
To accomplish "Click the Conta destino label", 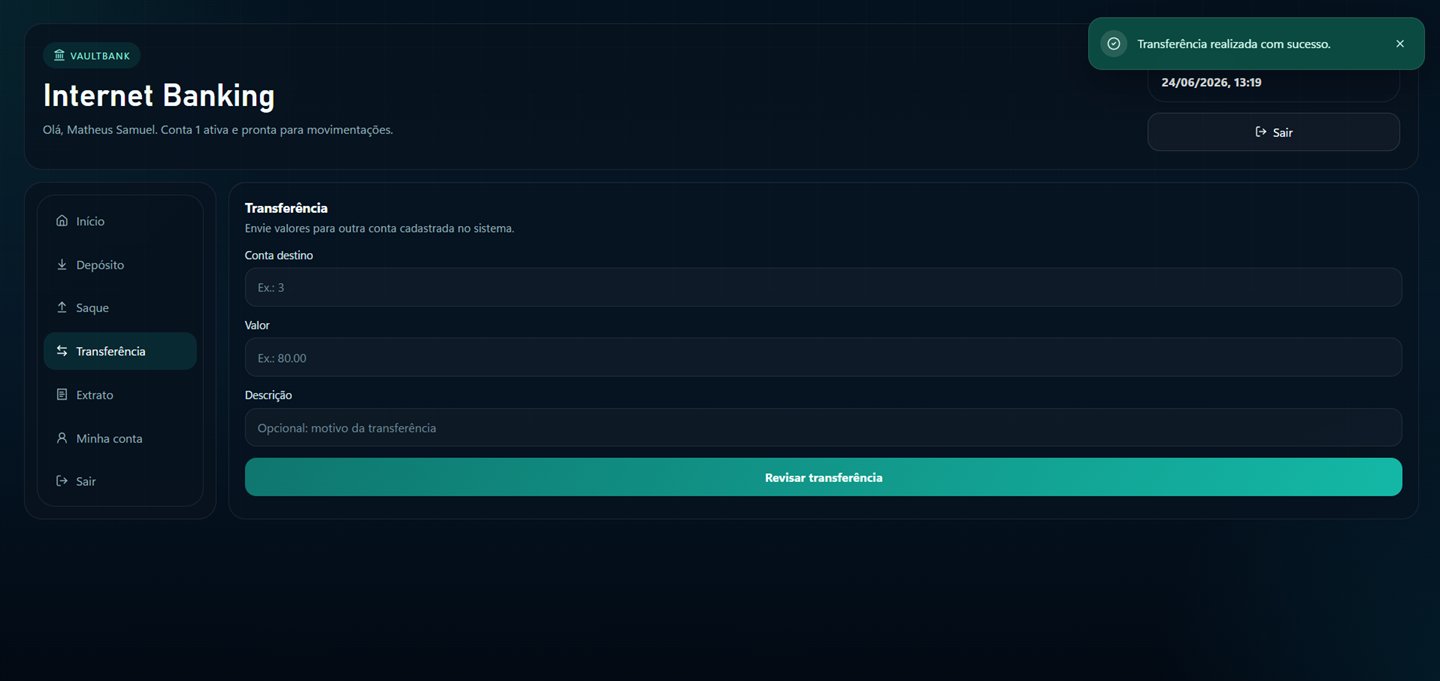I will coord(279,255).
